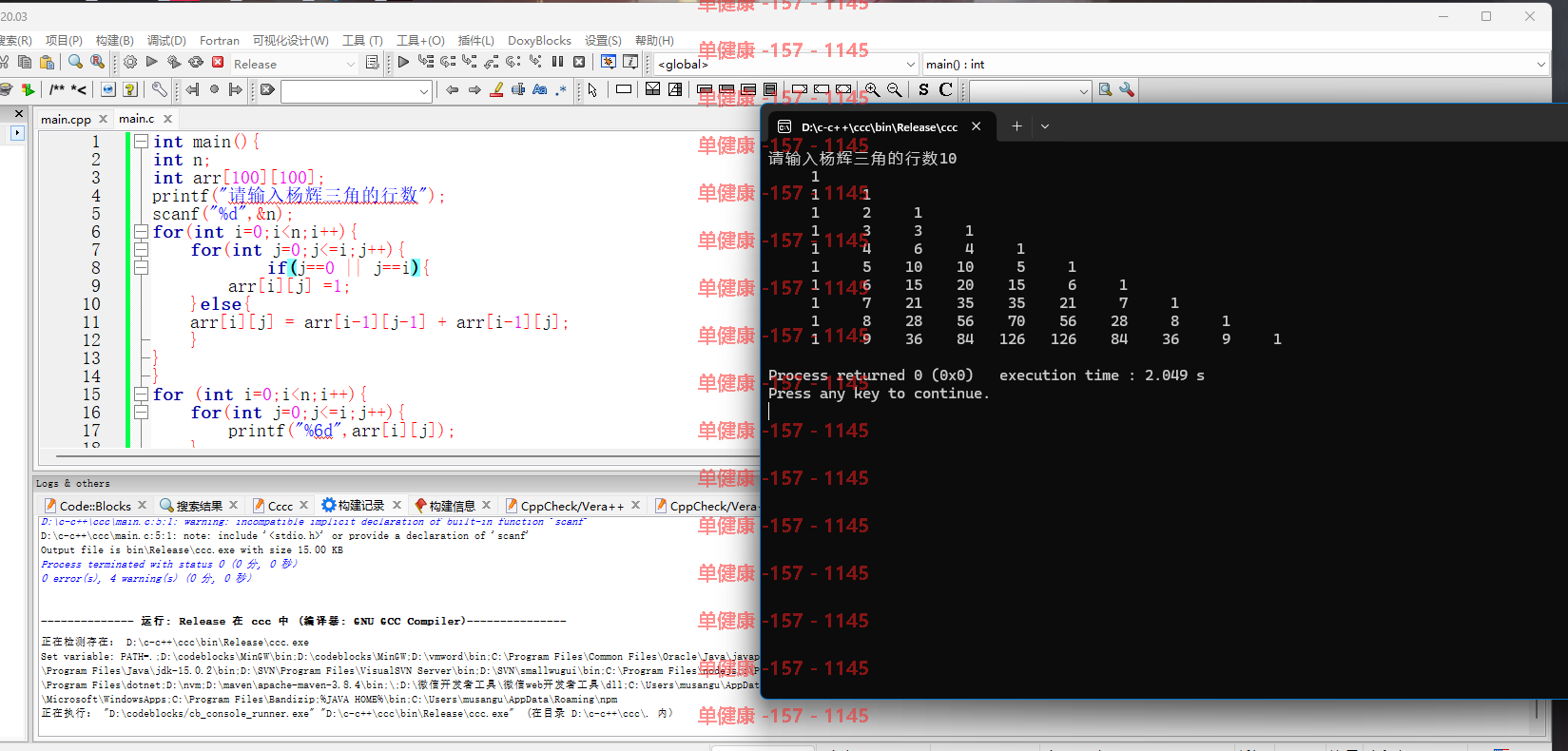Open the terminal new-tab dropdown chevron
The height and width of the screenshot is (751, 1568).
(x=1044, y=126)
